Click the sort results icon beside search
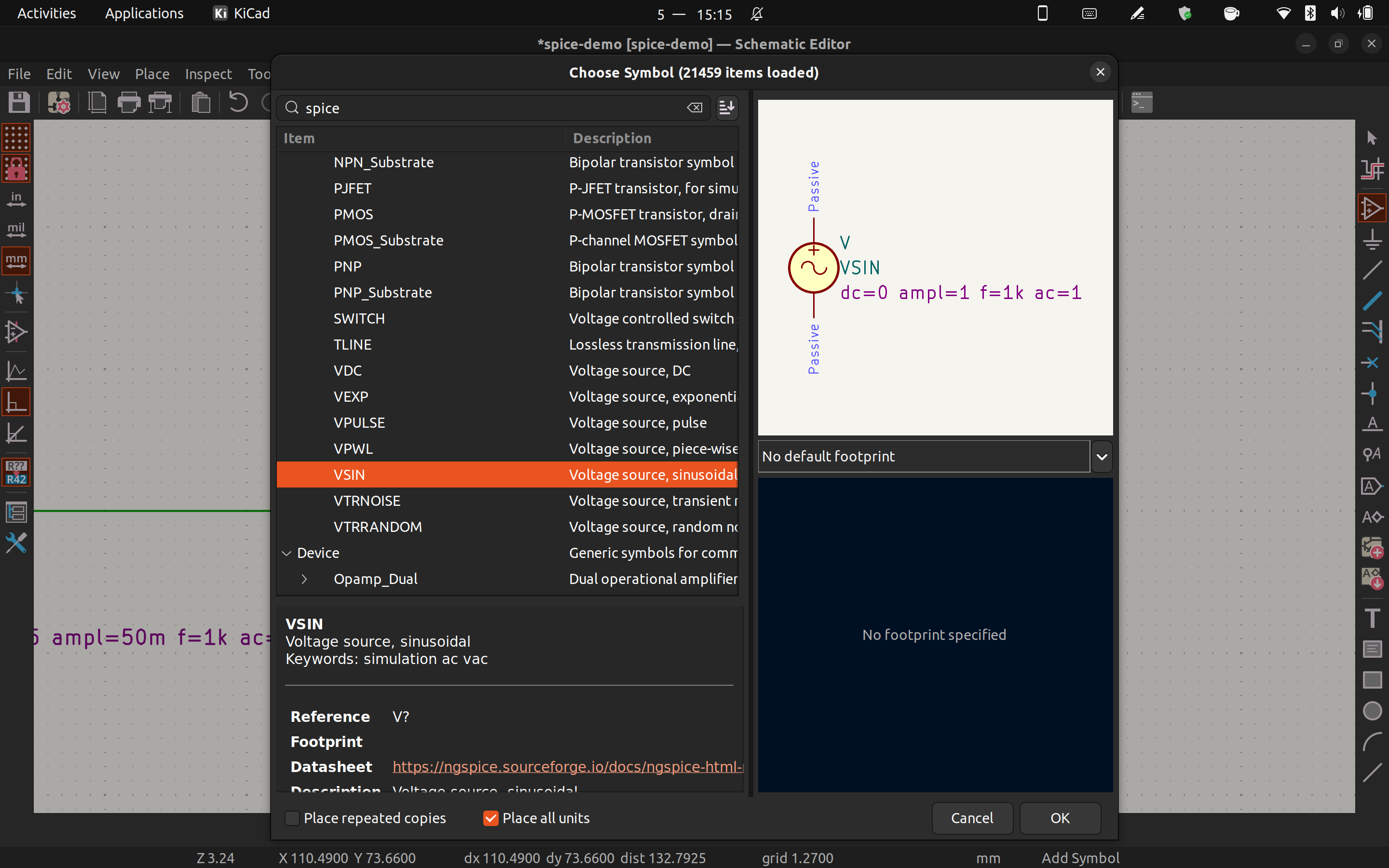 727,108
